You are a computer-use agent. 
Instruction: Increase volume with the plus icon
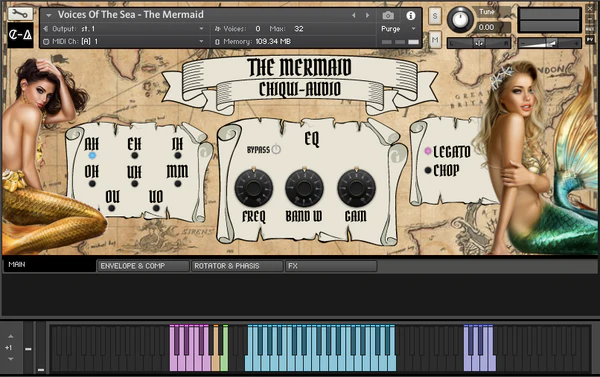(x=576, y=44)
